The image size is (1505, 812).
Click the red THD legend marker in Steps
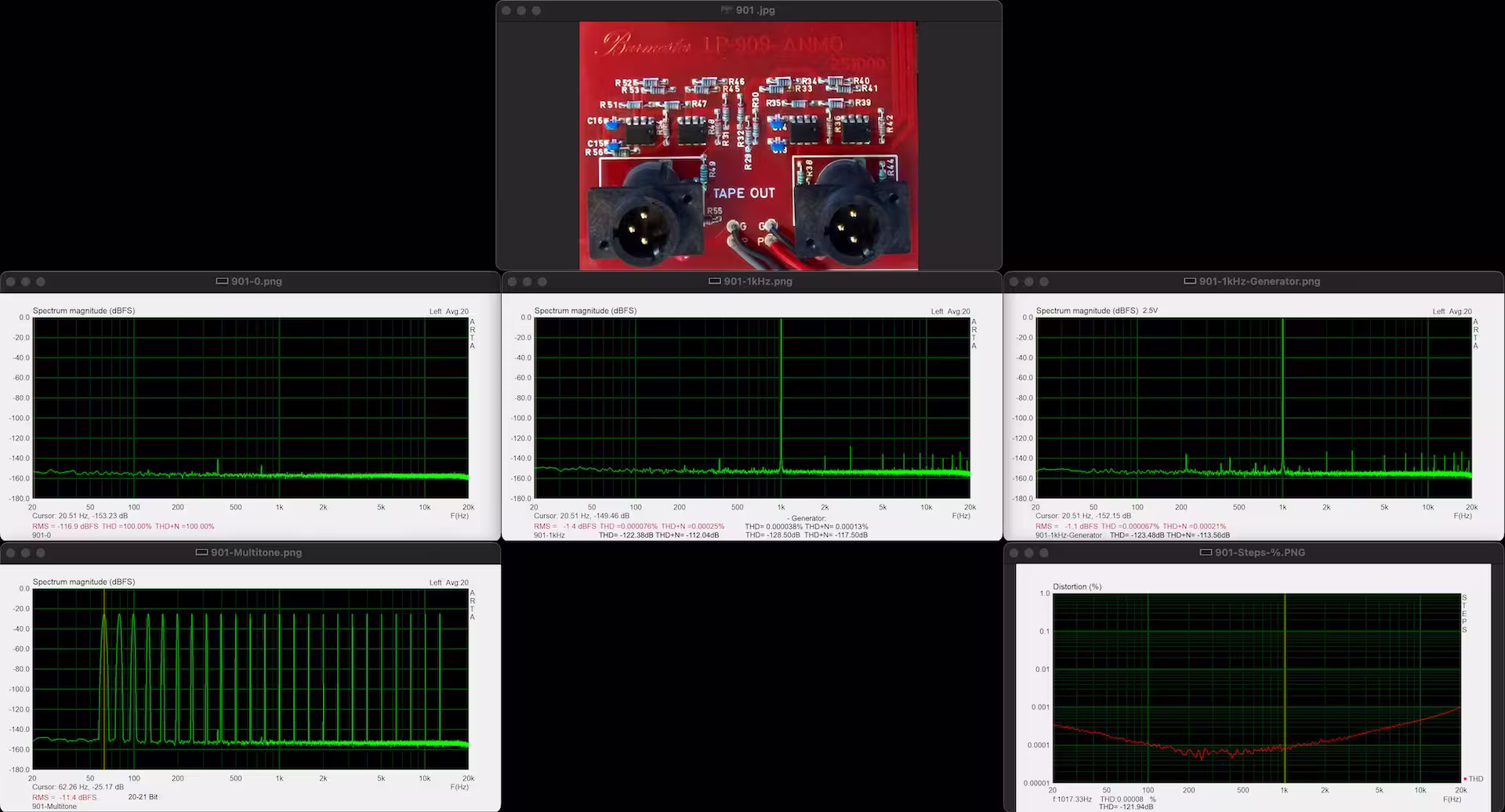click(1465, 779)
